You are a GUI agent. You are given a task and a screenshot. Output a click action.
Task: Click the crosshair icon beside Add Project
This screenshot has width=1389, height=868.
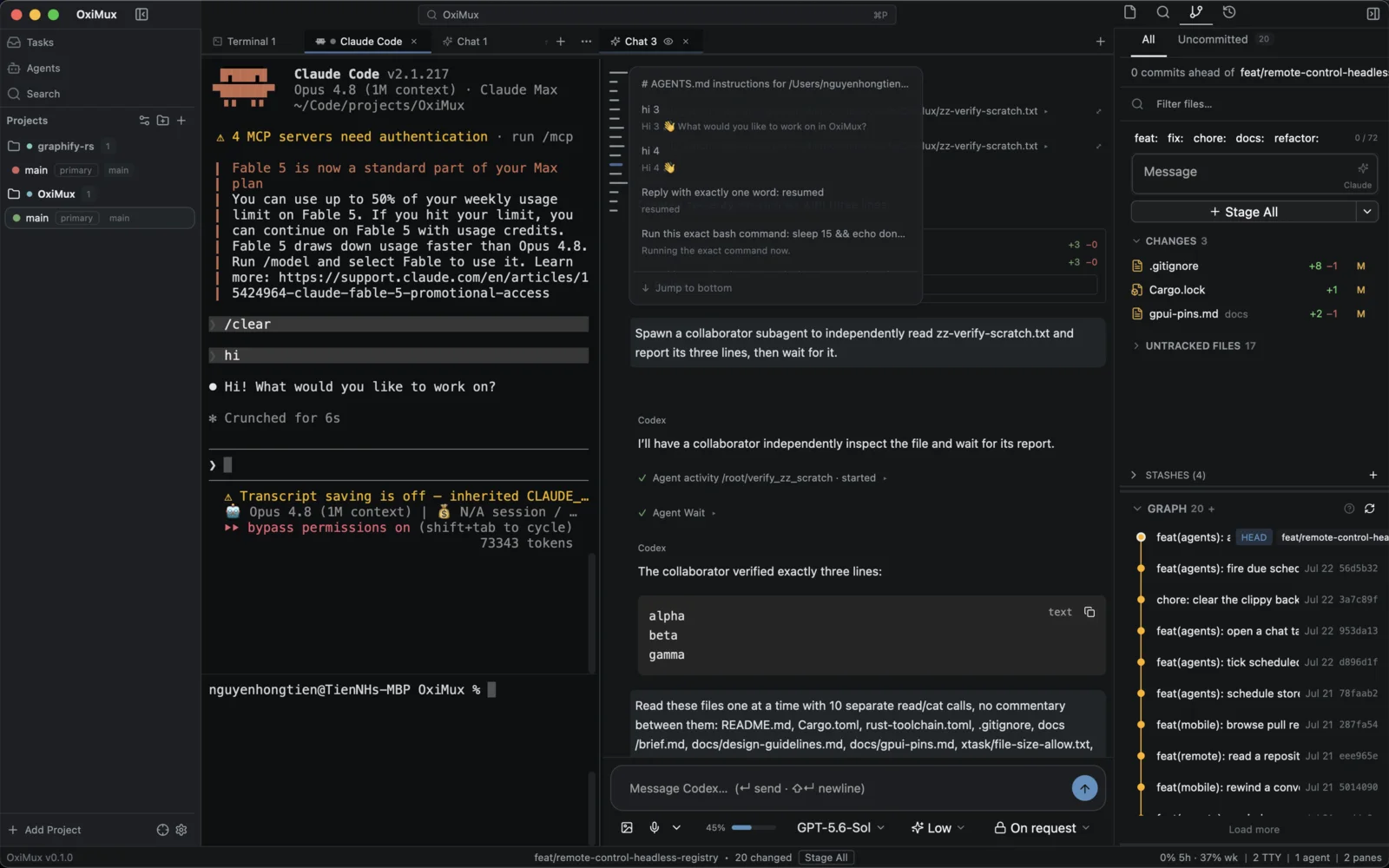pyautogui.click(x=162, y=830)
